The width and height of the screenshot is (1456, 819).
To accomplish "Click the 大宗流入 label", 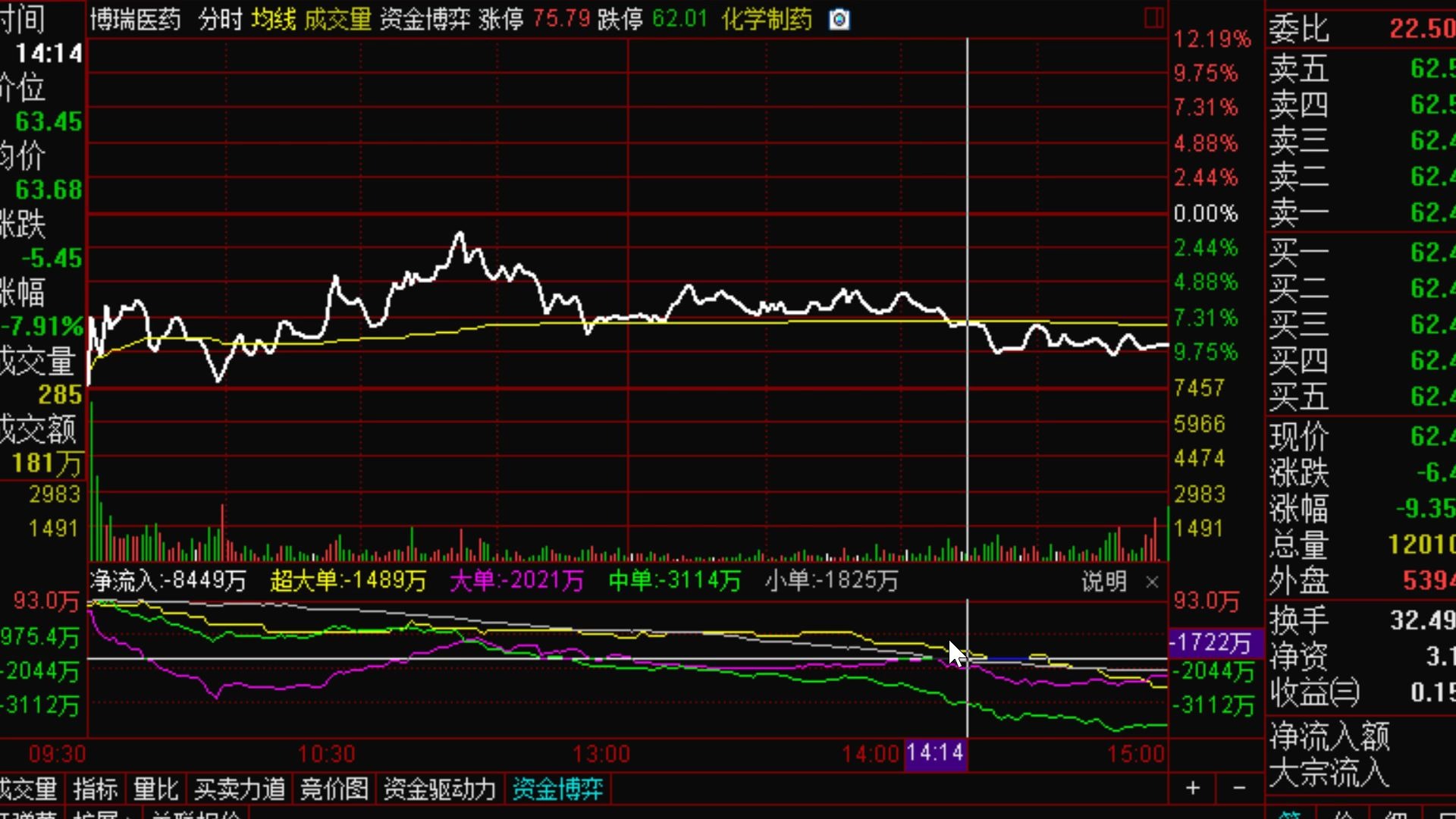I will pos(1329,773).
